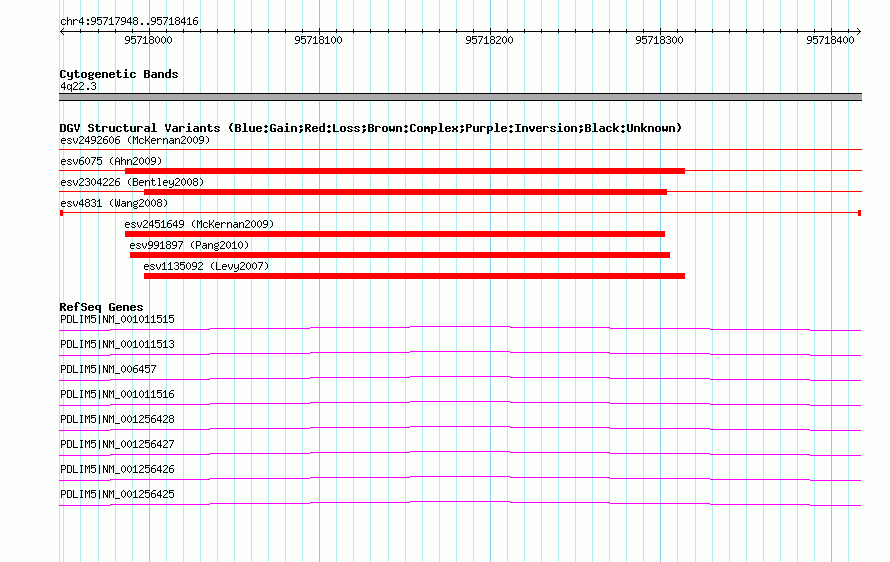
Task: Select ruler position 95718100
Action: coord(318,40)
